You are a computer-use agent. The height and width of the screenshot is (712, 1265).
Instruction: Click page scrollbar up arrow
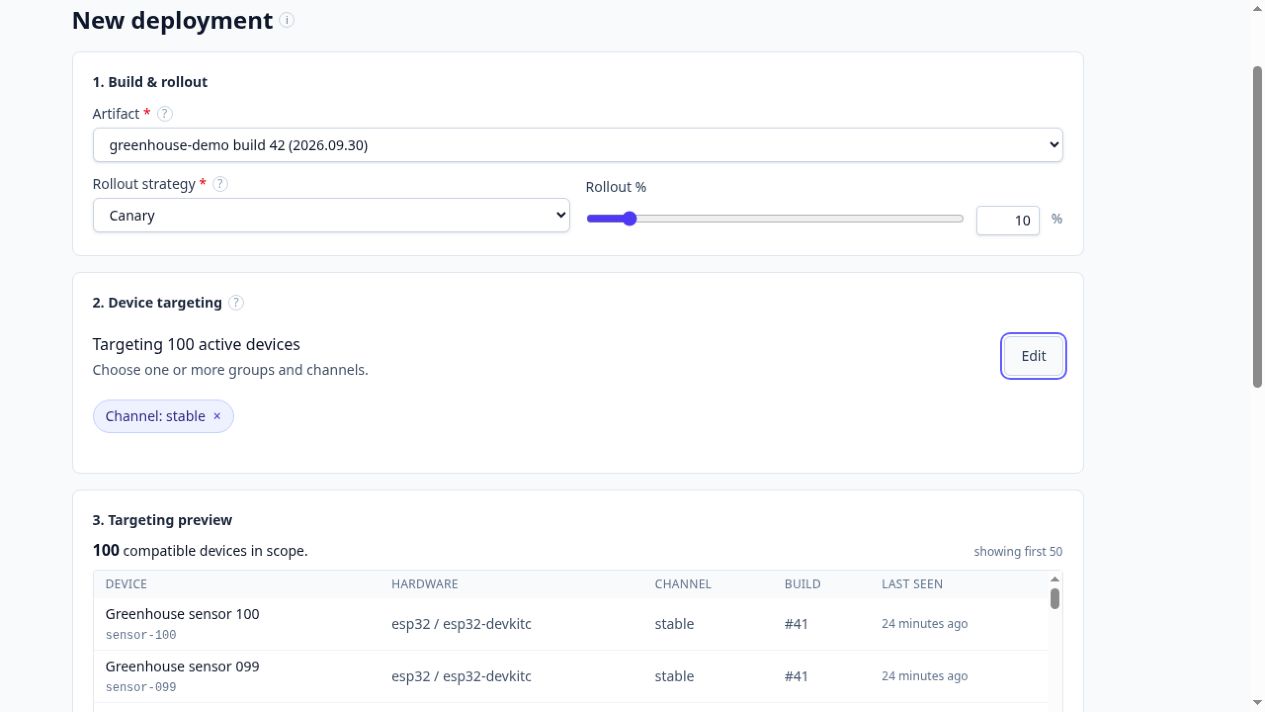coord(1257,8)
